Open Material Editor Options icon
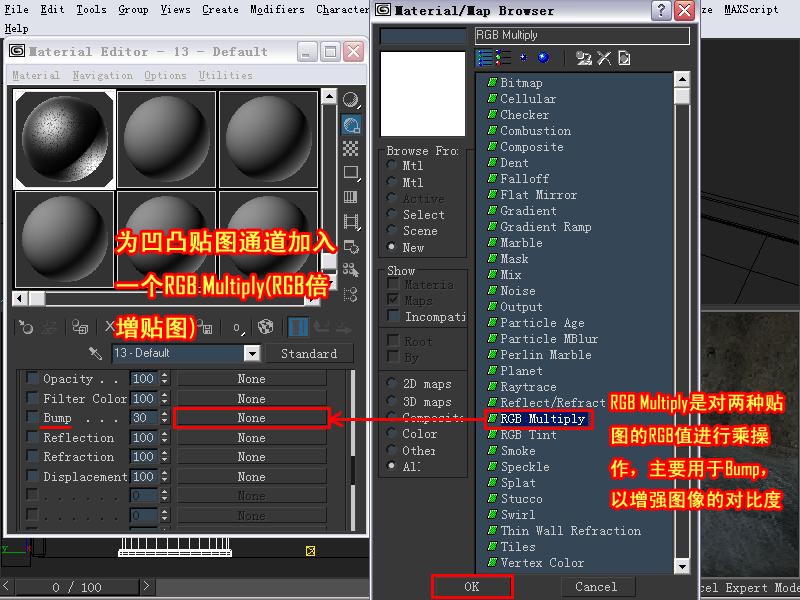Viewport: 800px width, 600px height. coord(351,246)
